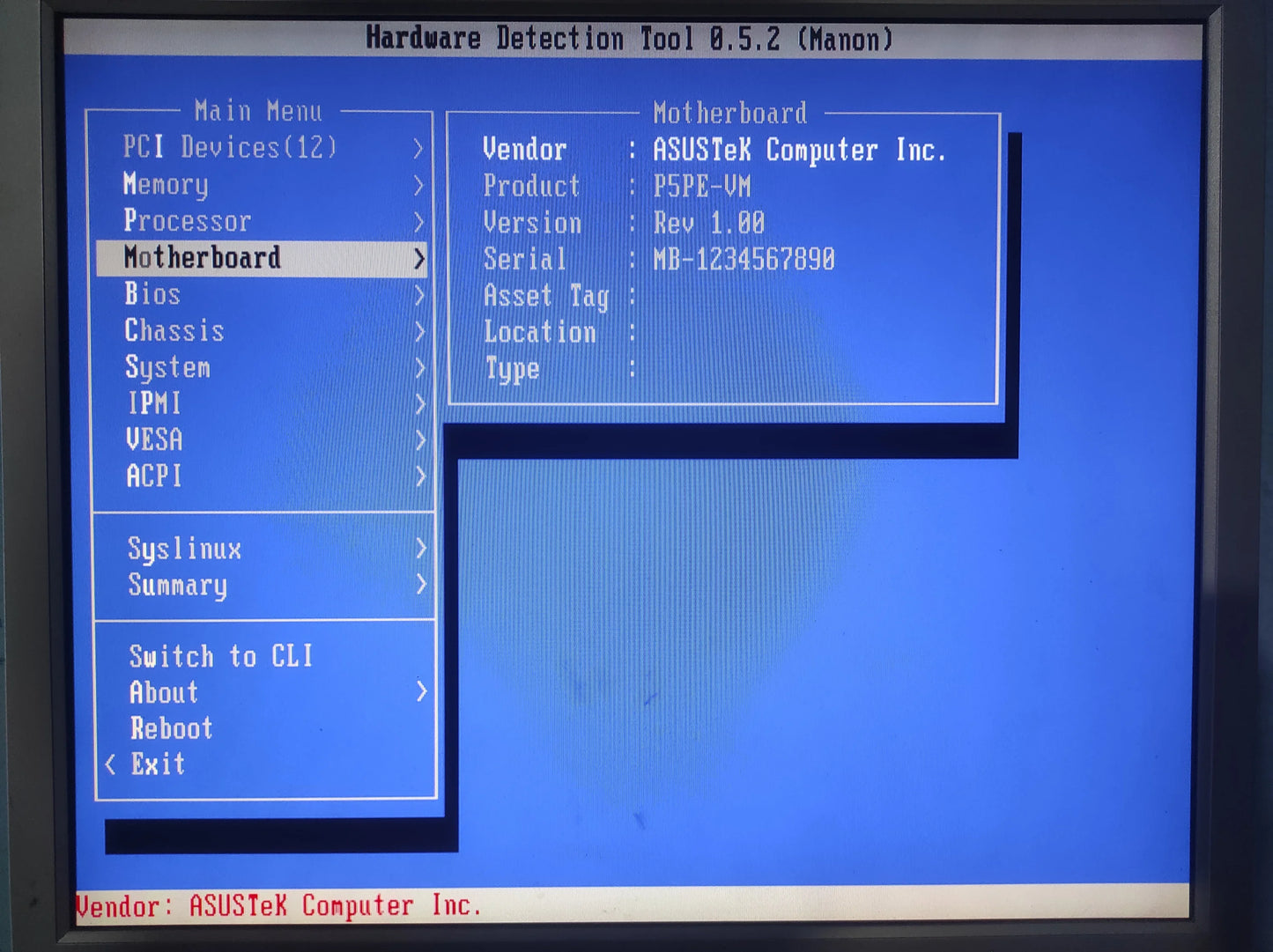
Task: Click the back arrow left of Exit
Action: tap(110, 764)
